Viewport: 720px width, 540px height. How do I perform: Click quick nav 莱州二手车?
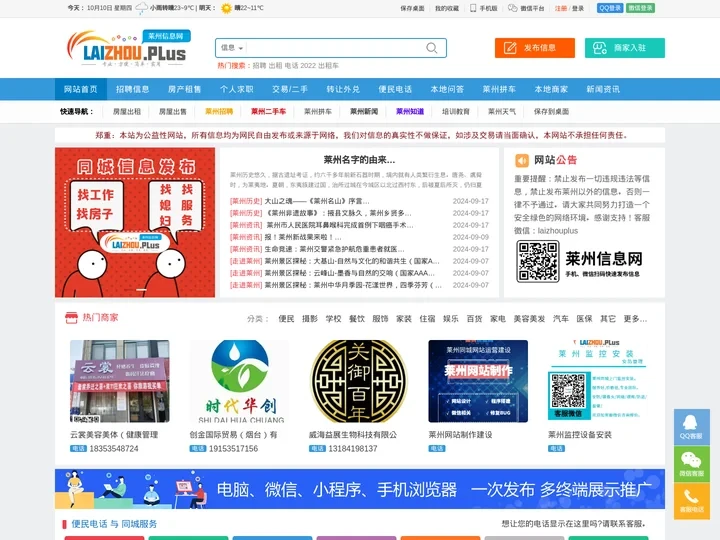coord(269,111)
